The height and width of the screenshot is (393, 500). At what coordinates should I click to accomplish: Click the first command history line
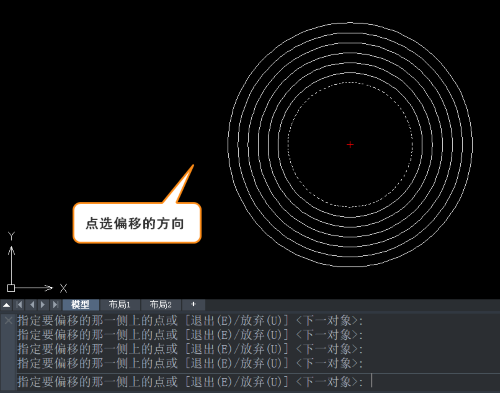[190, 321]
